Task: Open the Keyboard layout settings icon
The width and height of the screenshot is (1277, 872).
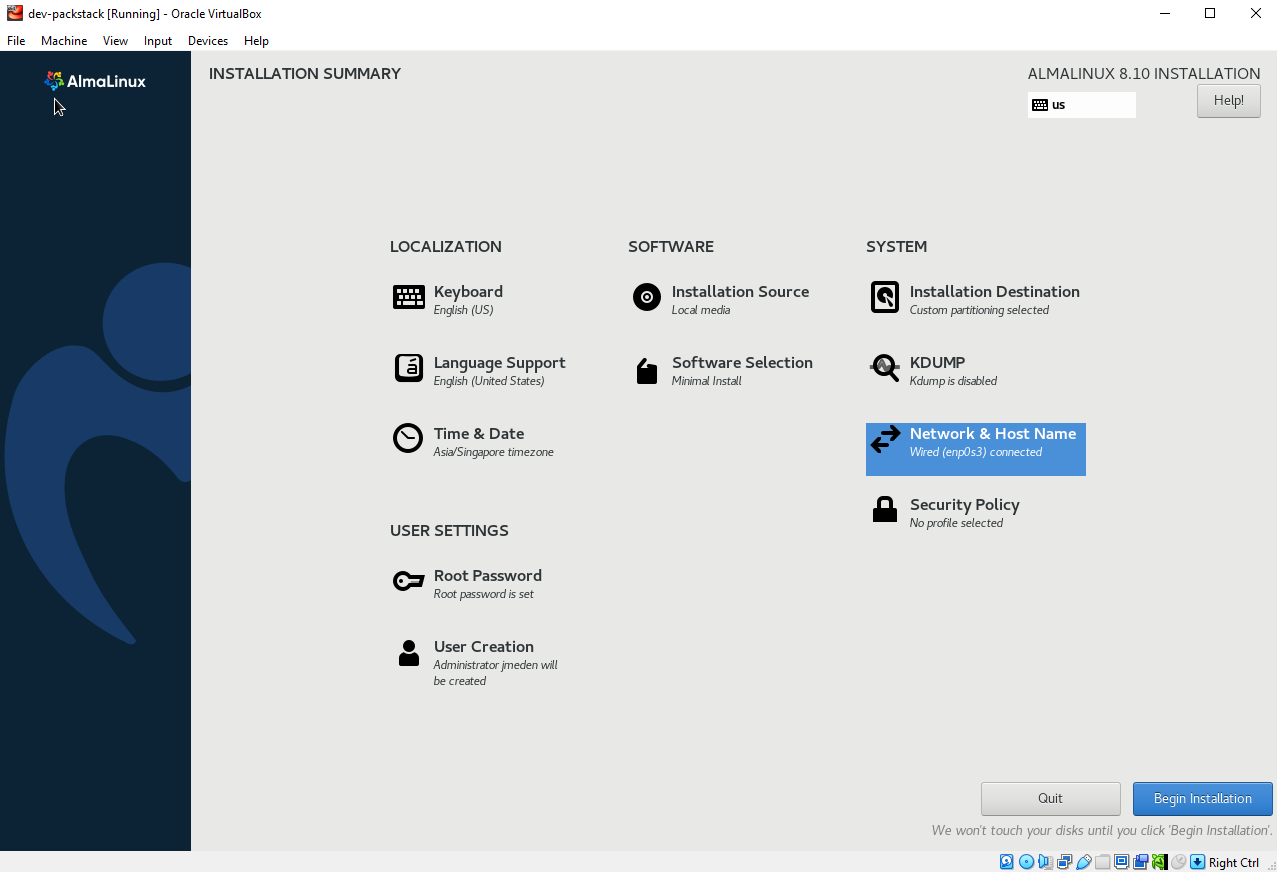Action: (x=408, y=298)
